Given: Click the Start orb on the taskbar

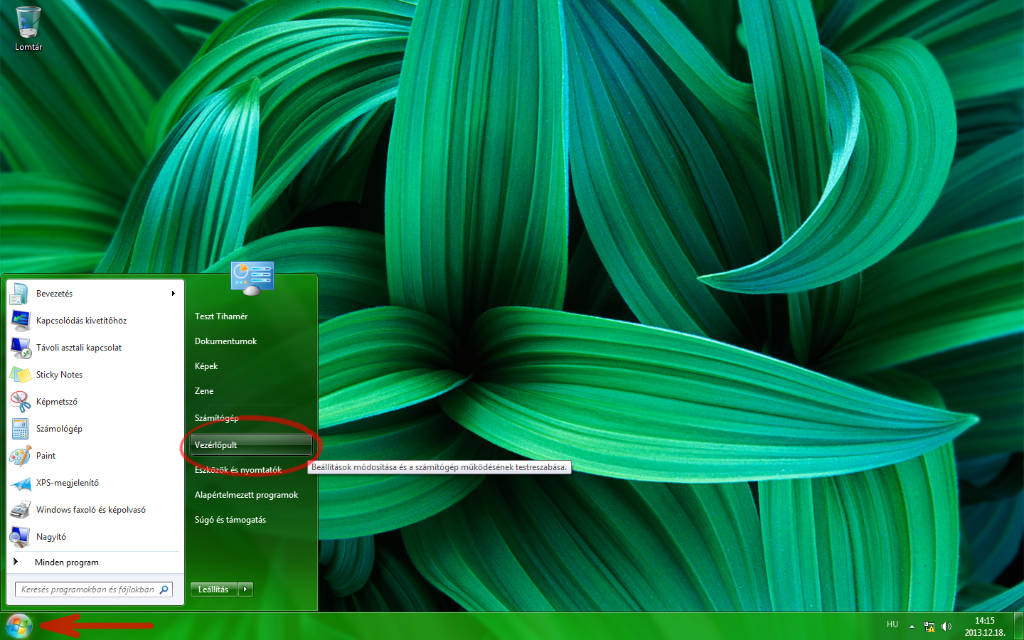Looking at the screenshot, I should pos(18,626).
